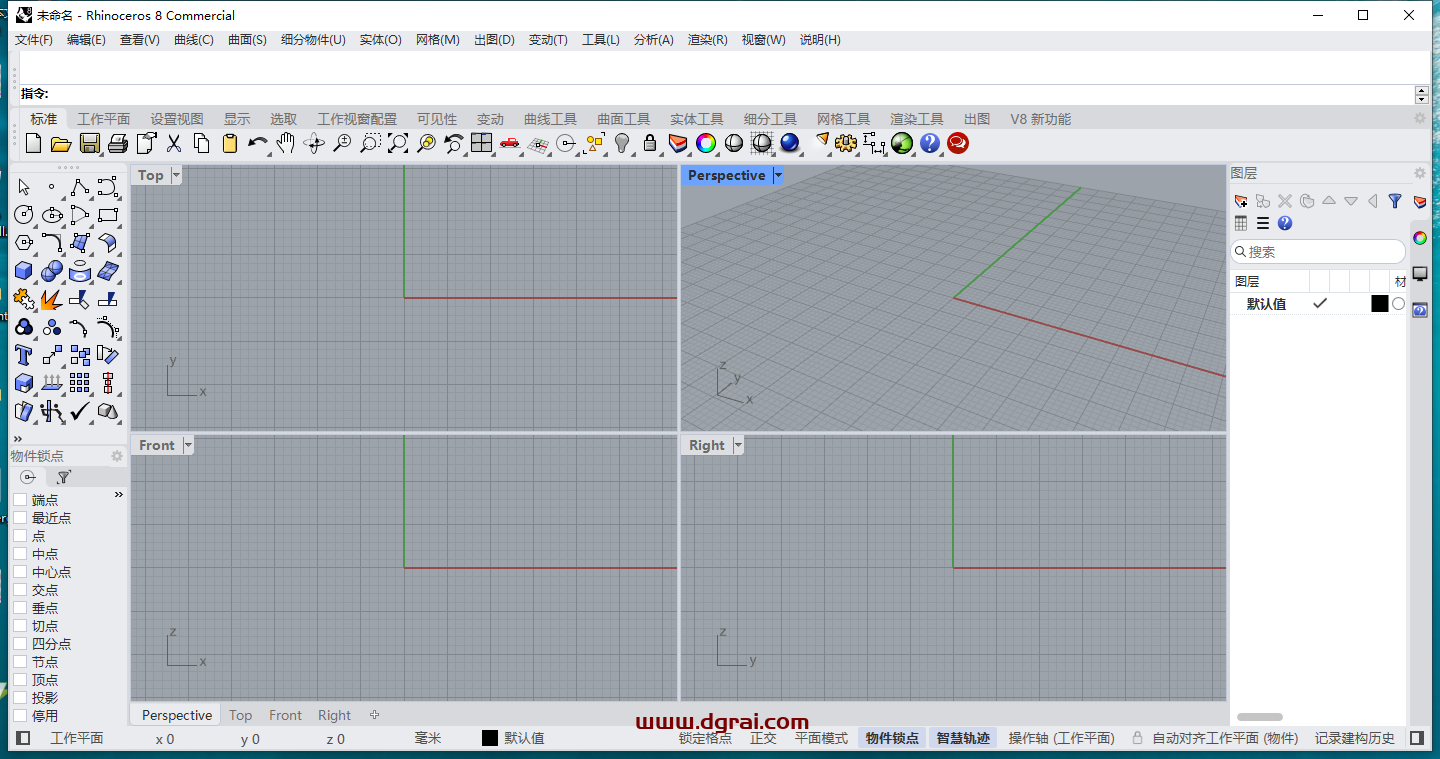
Task: Click the Zoom Extents icon
Action: 398,143
